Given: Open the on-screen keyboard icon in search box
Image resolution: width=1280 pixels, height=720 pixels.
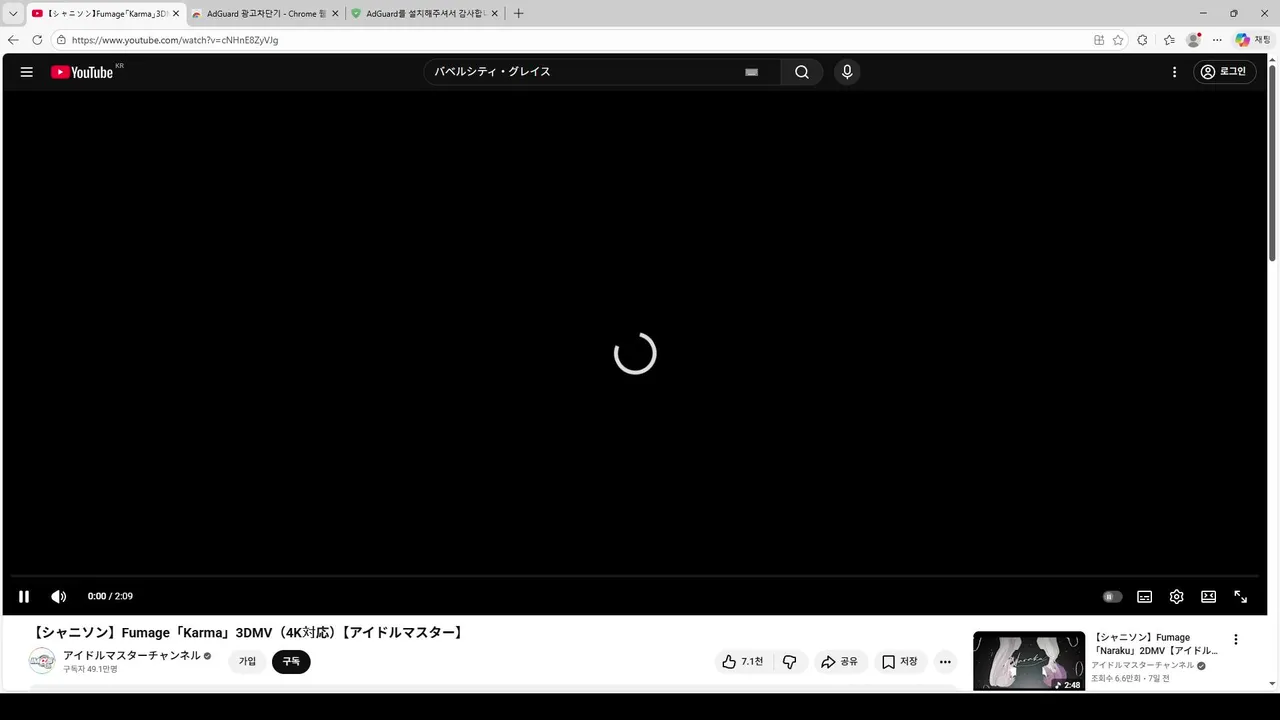Looking at the screenshot, I should (752, 72).
